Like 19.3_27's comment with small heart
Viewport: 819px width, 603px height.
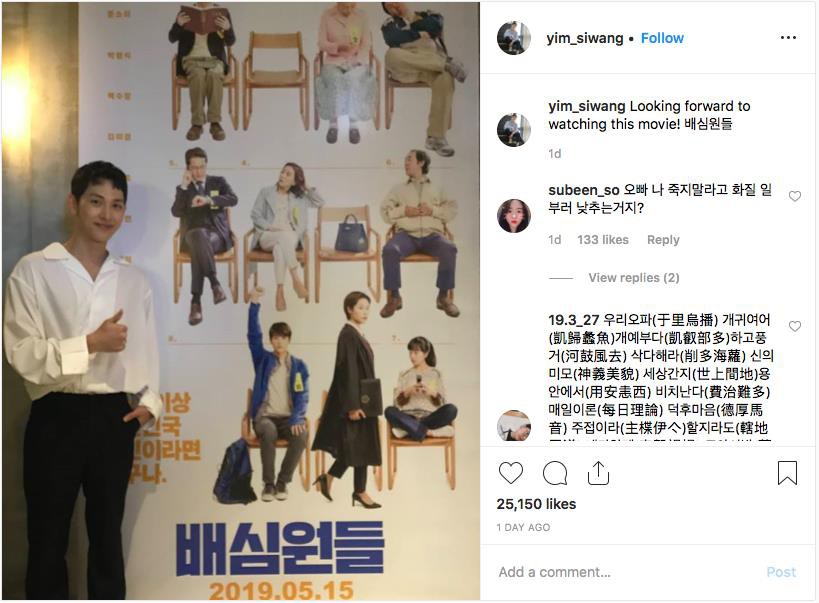pyautogui.click(x=794, y=326)
